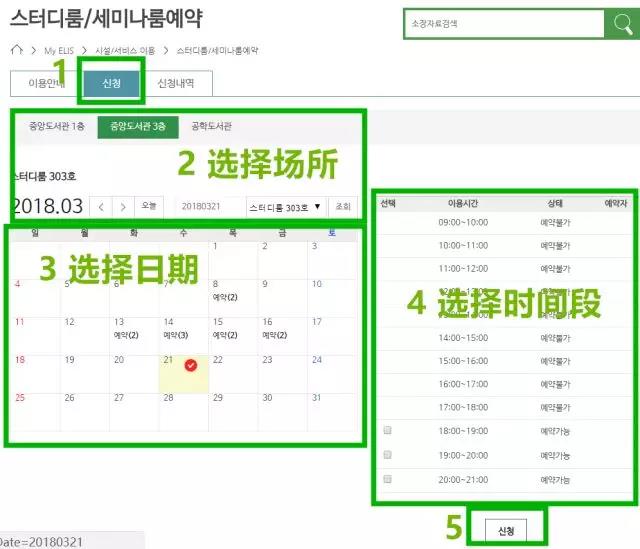Select the 중앙도서관 1층 location tab

(x=57, y=126)
